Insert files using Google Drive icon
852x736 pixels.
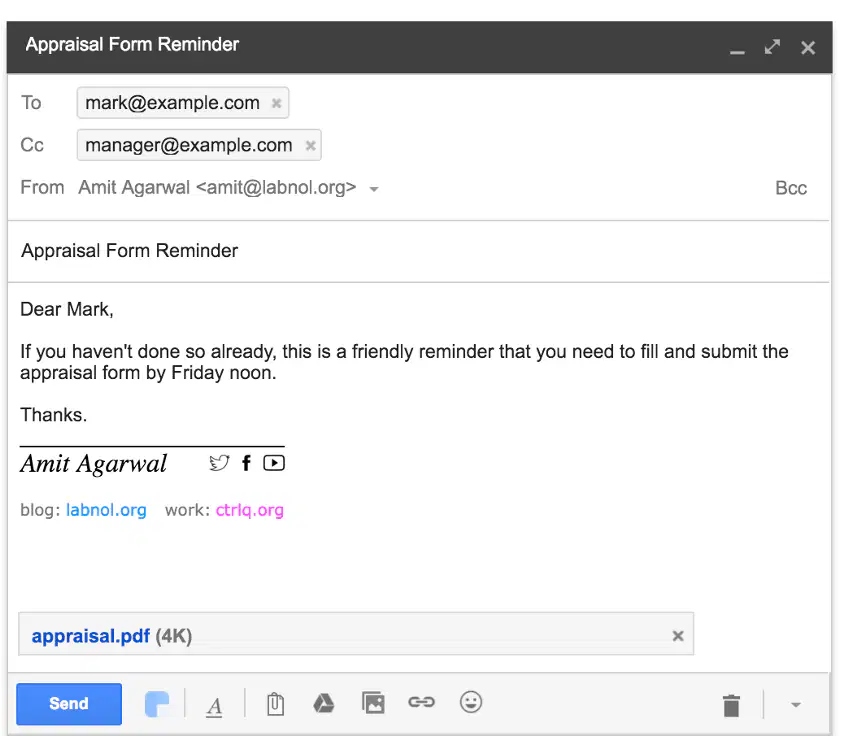tap(324, 703)
